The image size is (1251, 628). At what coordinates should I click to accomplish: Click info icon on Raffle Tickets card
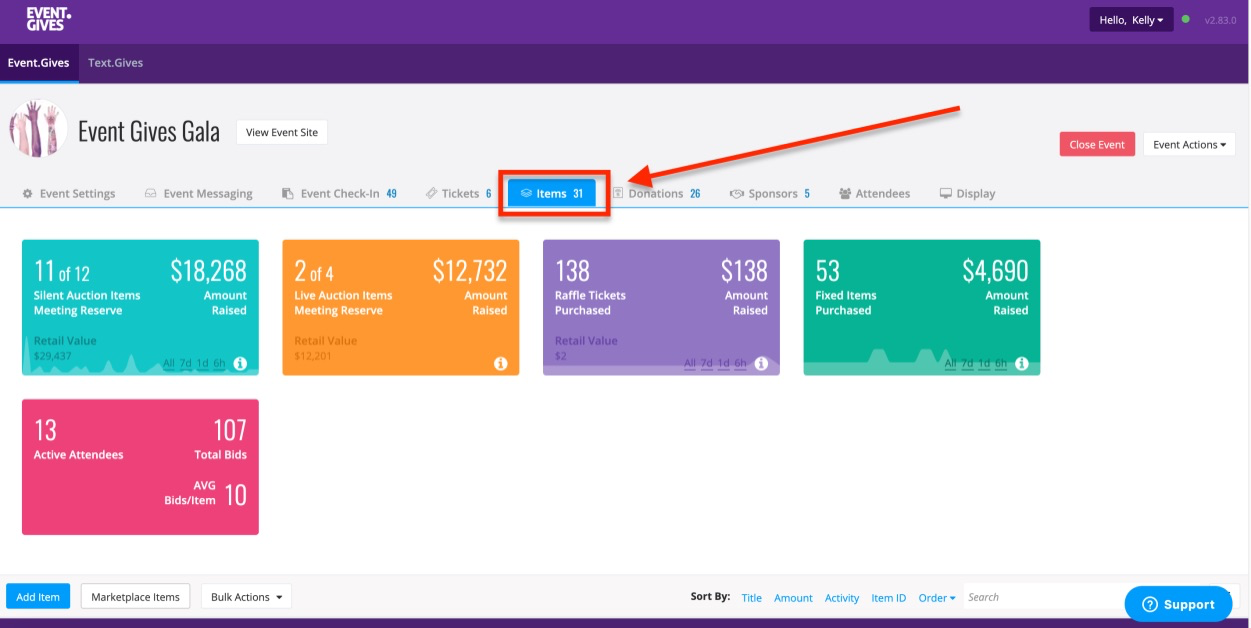click(761, 364)
